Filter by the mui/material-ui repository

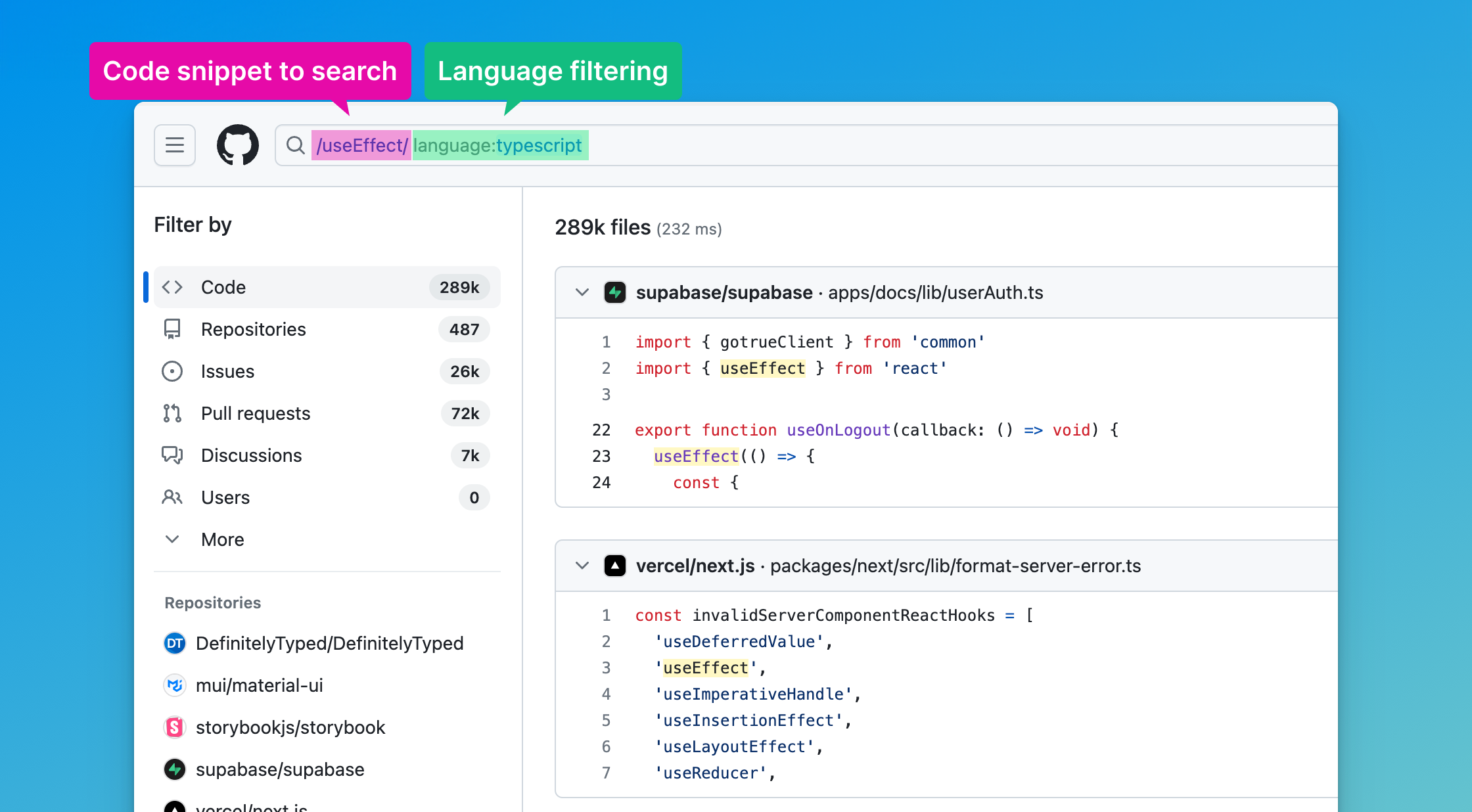tap(260, 685)
